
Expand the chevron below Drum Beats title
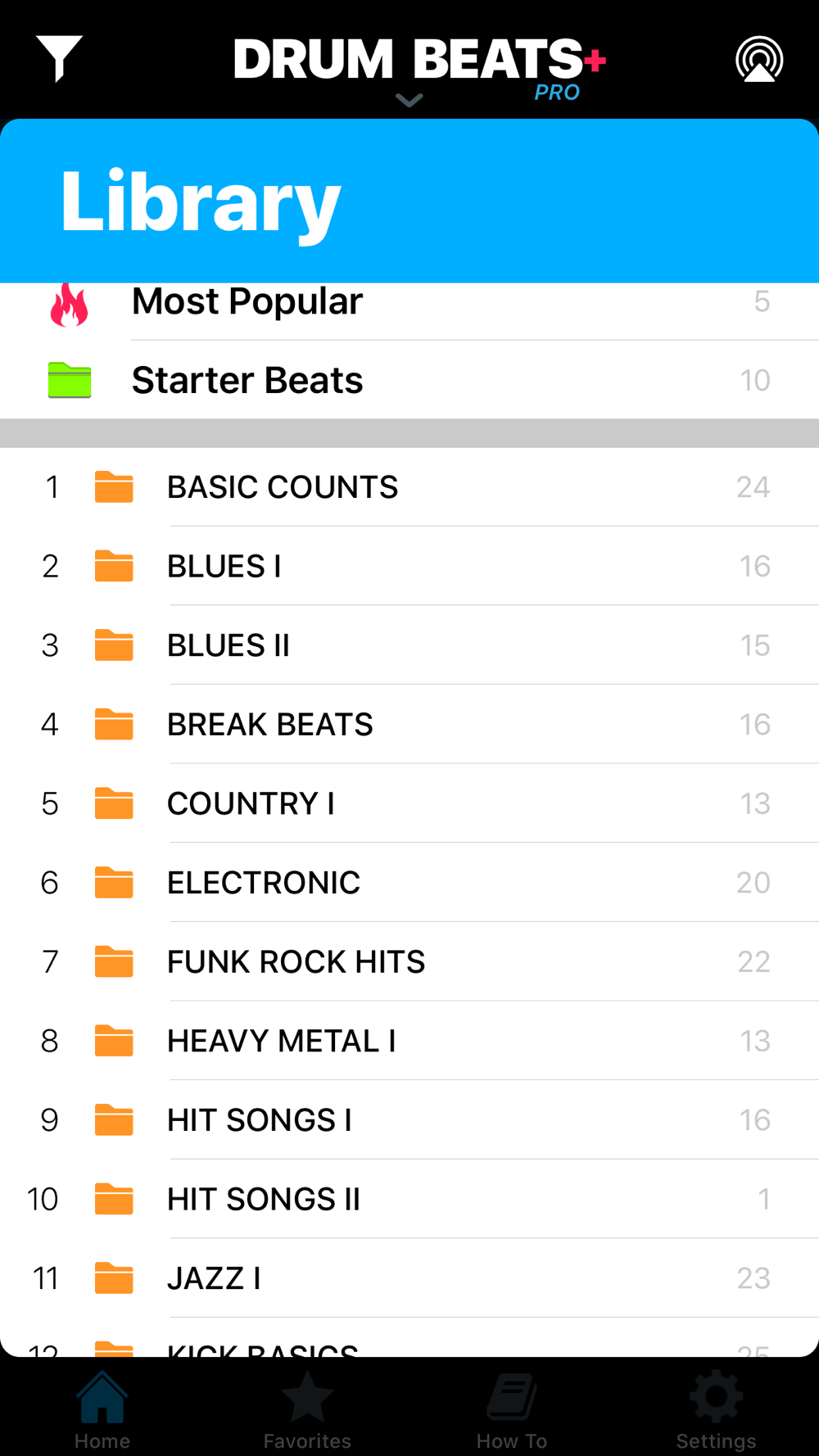[x=409, y=100]
